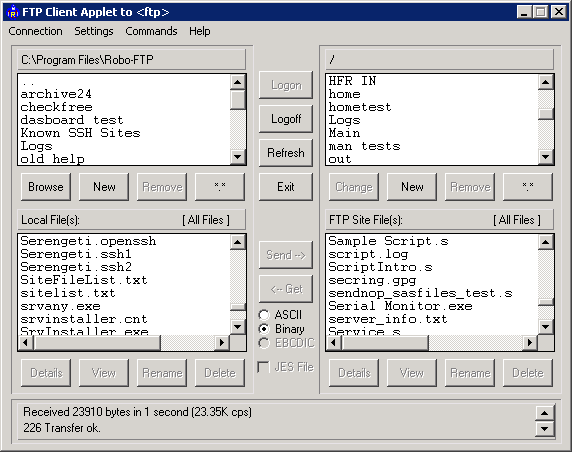Select Serengeti.openssh in local files

124,241
